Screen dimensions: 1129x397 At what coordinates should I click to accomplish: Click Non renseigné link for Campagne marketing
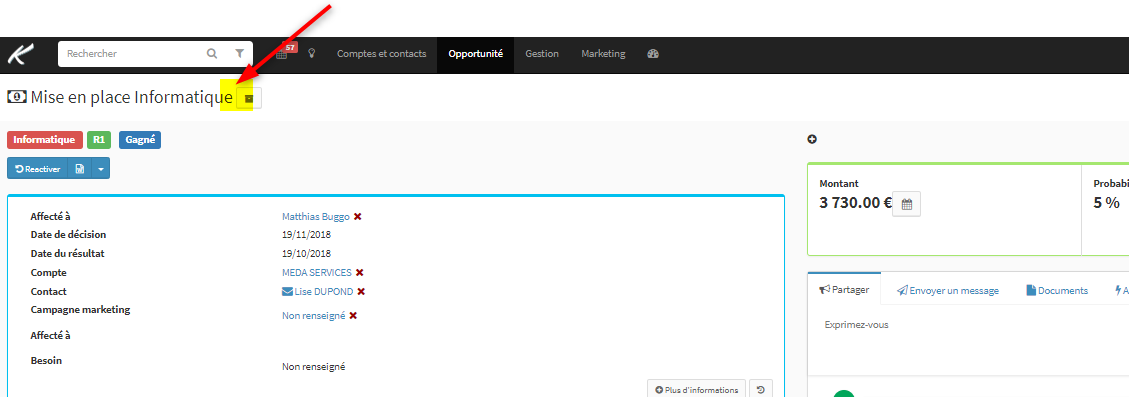coord(314,316)
